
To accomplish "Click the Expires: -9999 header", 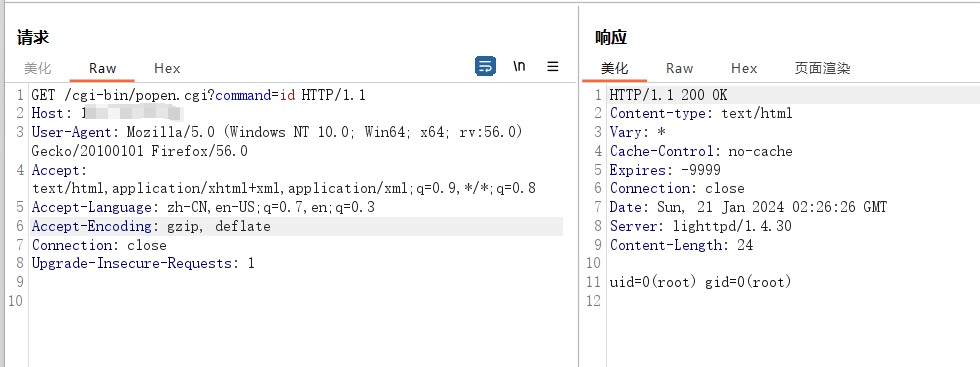I will (x=665, y=170).
